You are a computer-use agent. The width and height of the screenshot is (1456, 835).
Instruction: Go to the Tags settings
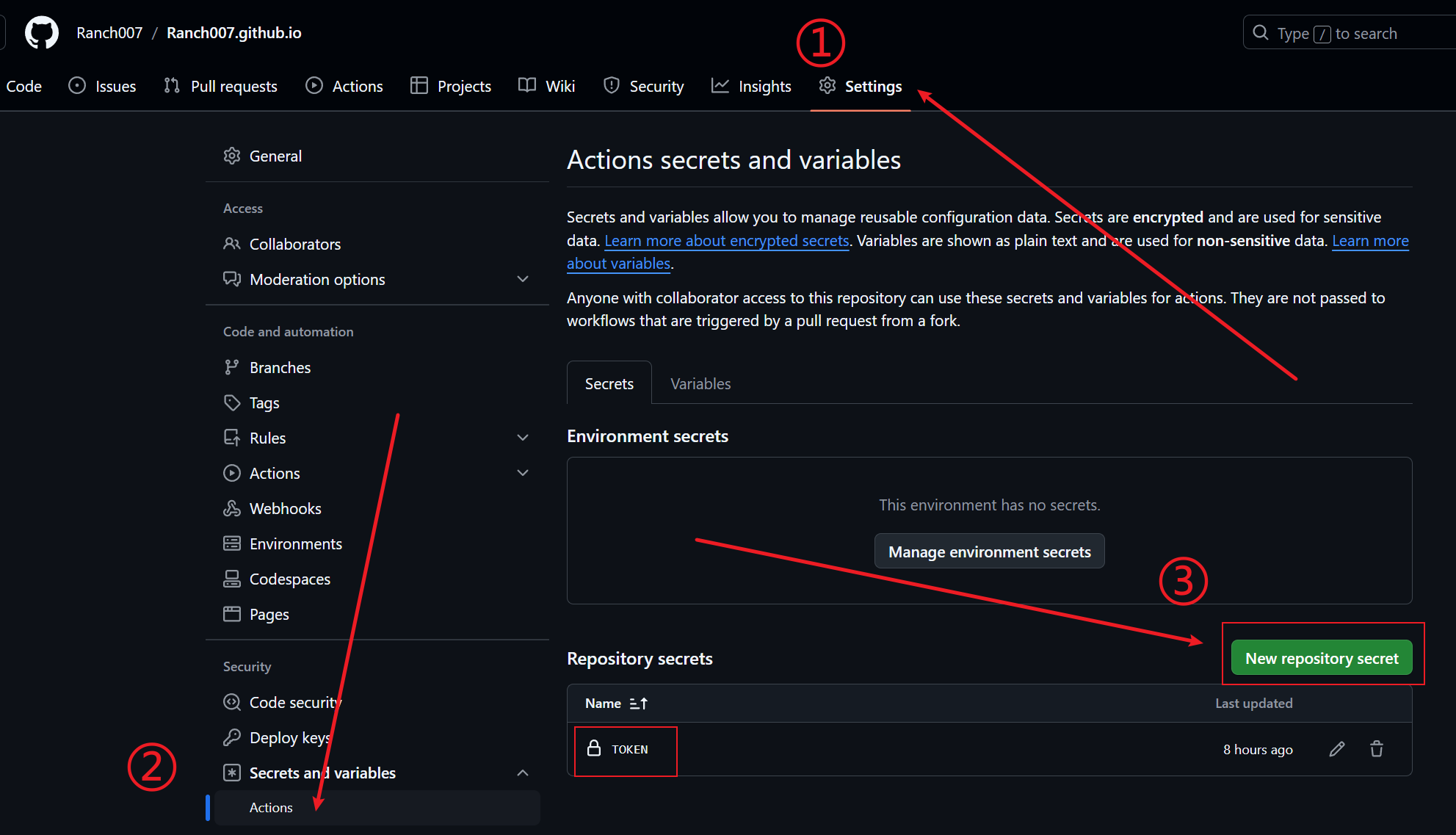click(x=264, y=402)
